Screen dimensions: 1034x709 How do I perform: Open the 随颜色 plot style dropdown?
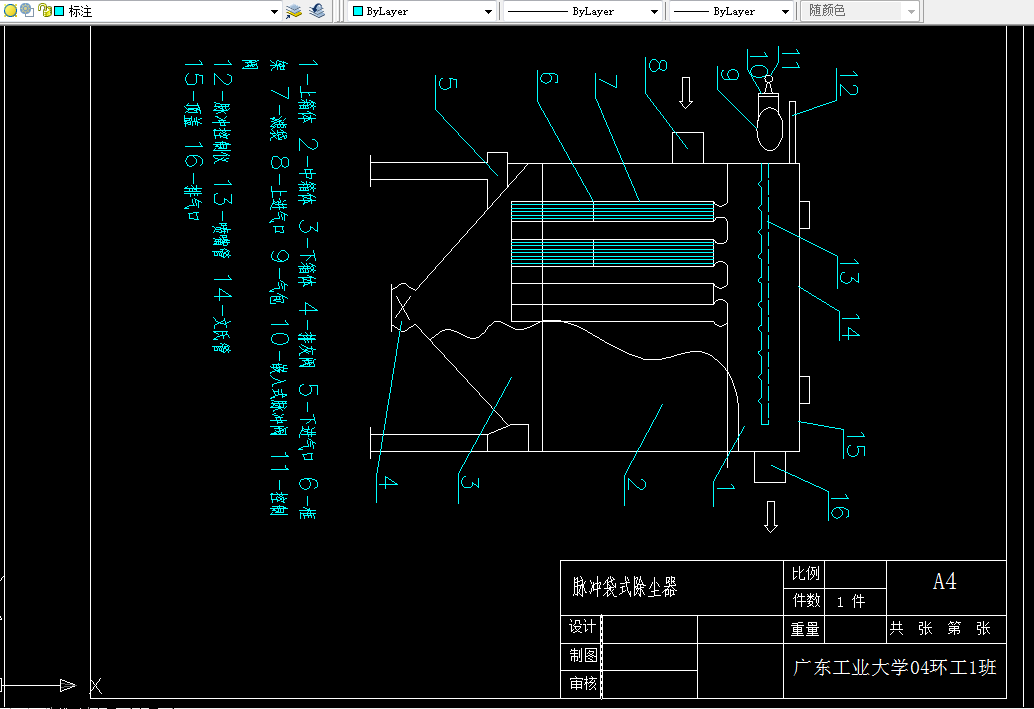point(911,11)
